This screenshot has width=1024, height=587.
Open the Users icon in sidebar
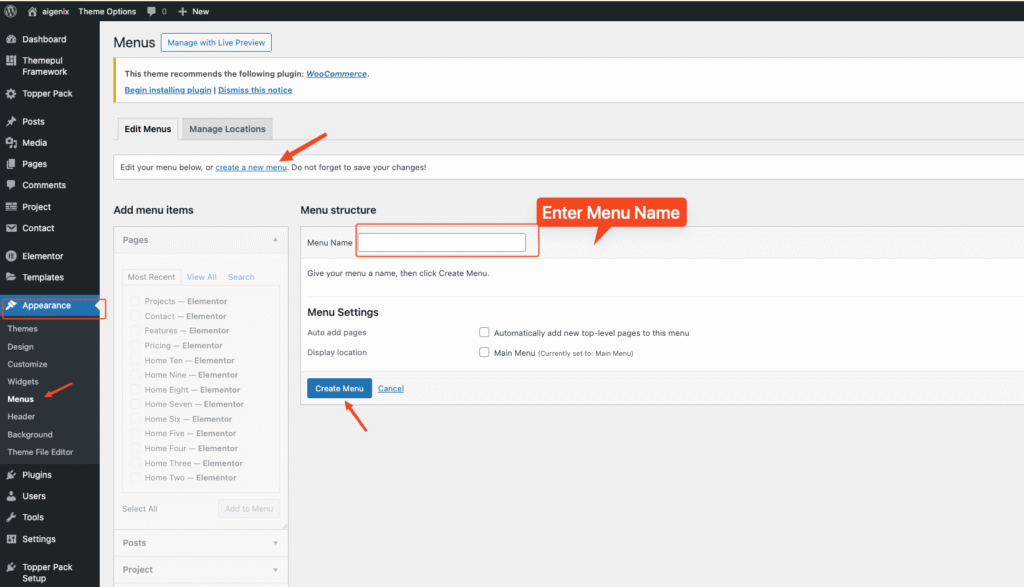(x=11, y=496)
